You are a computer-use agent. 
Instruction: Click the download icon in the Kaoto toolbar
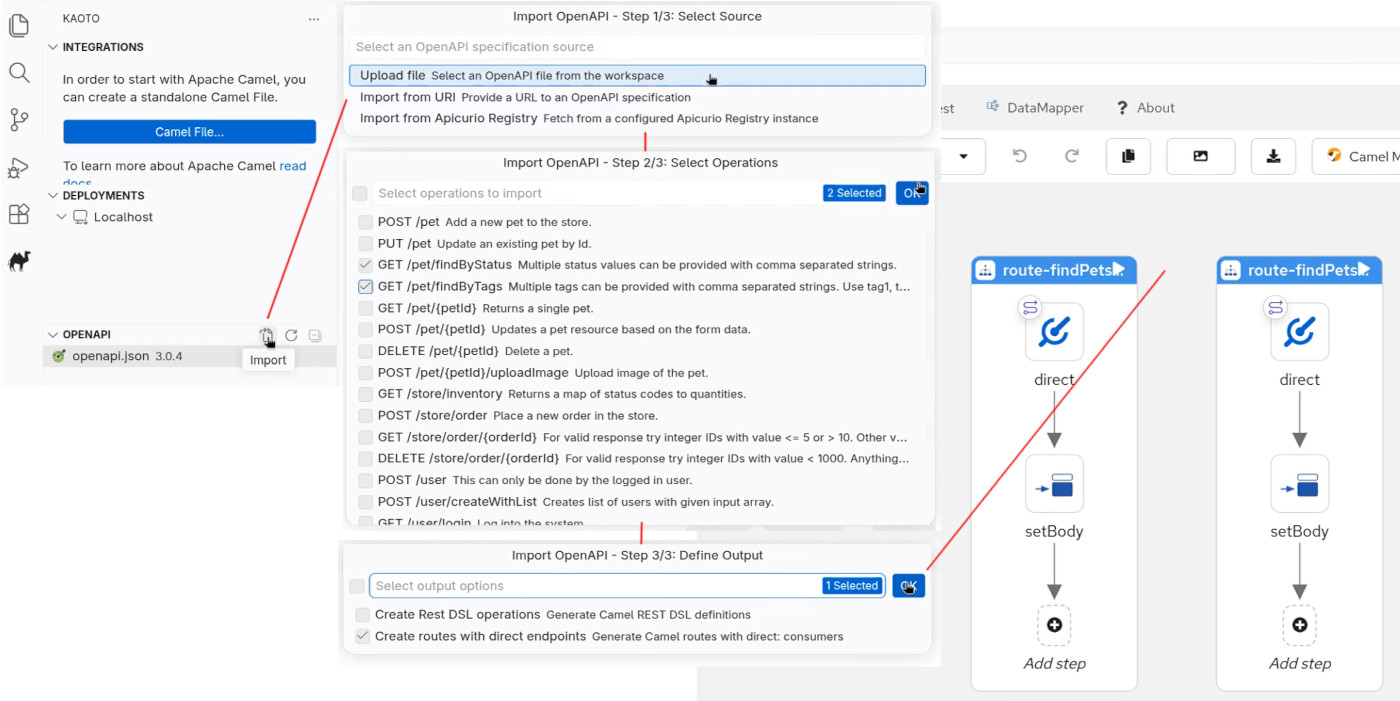[1273, 156]
